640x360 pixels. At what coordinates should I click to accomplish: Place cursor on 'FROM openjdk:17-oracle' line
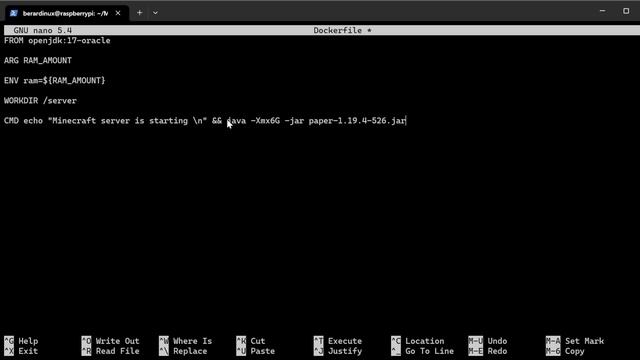click(x=57, y=40)
